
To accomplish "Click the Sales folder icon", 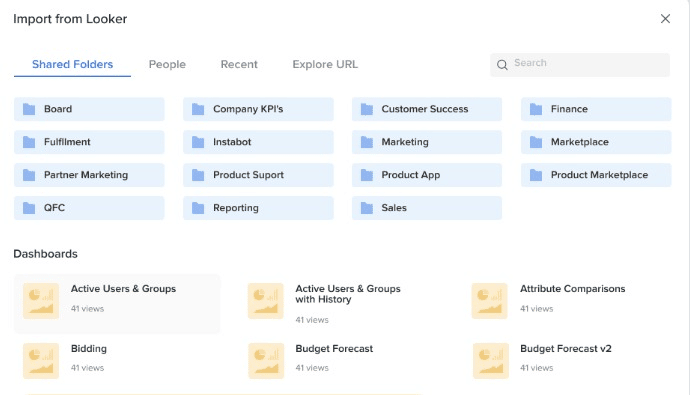I will click(367, 208).
